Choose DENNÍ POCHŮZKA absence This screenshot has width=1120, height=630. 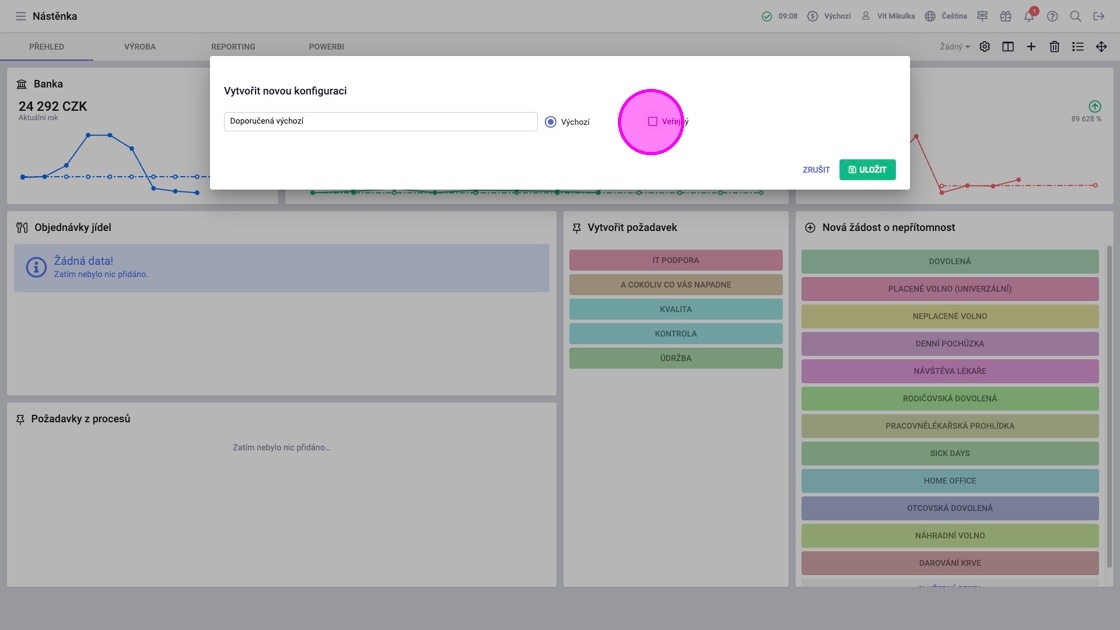tap(950, 344)
